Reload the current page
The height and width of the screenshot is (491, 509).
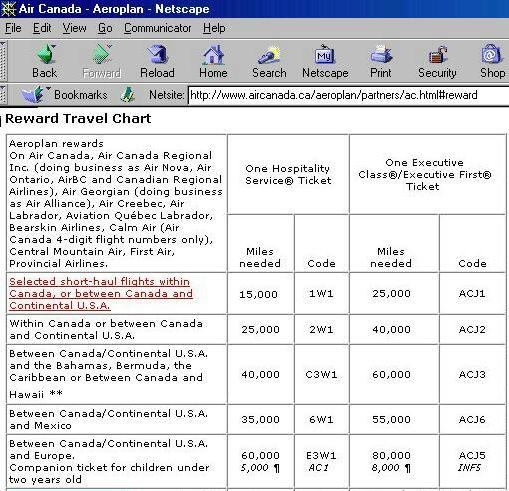coord(157,54)
